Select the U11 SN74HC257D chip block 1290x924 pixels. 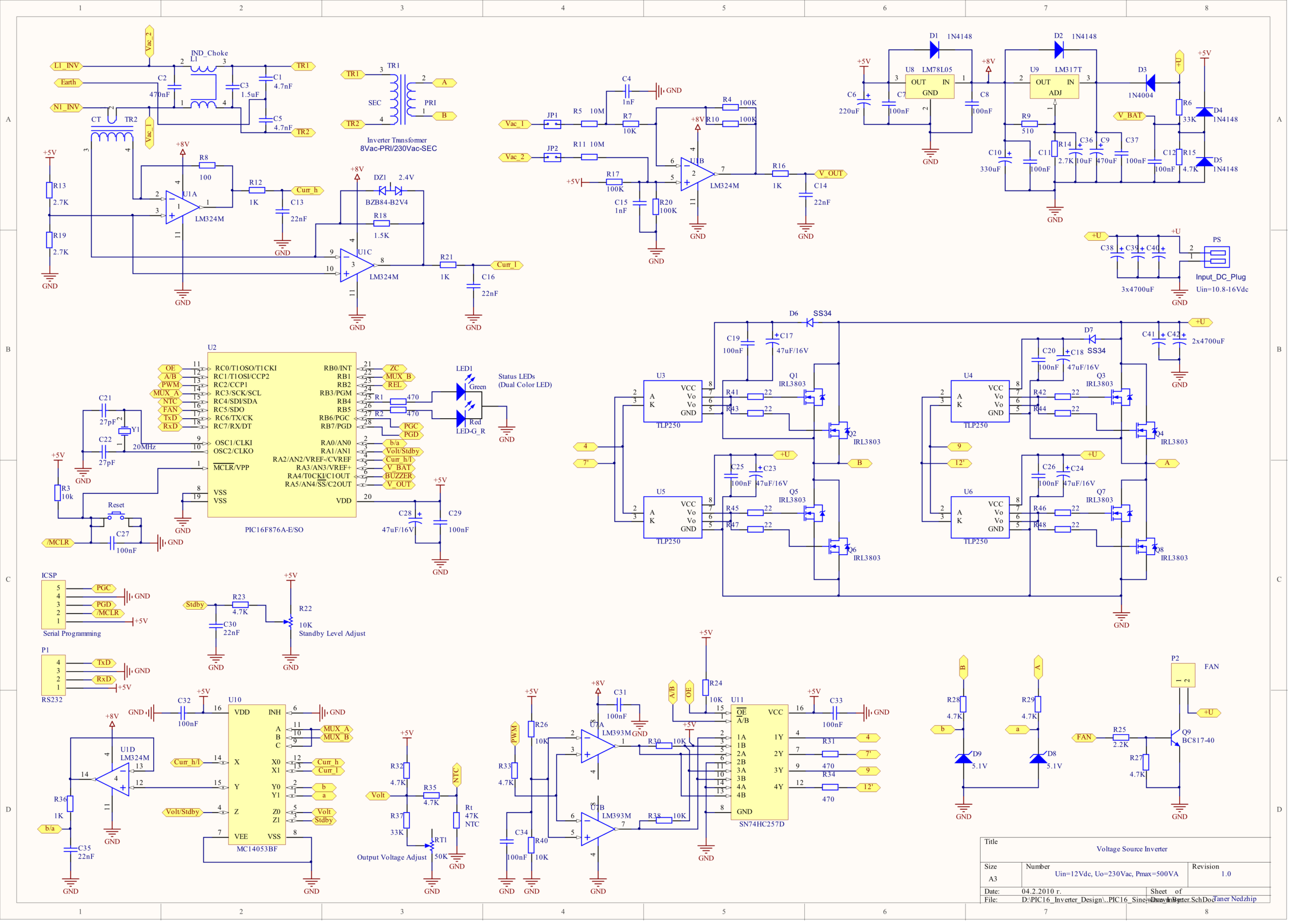coord(759,762)
